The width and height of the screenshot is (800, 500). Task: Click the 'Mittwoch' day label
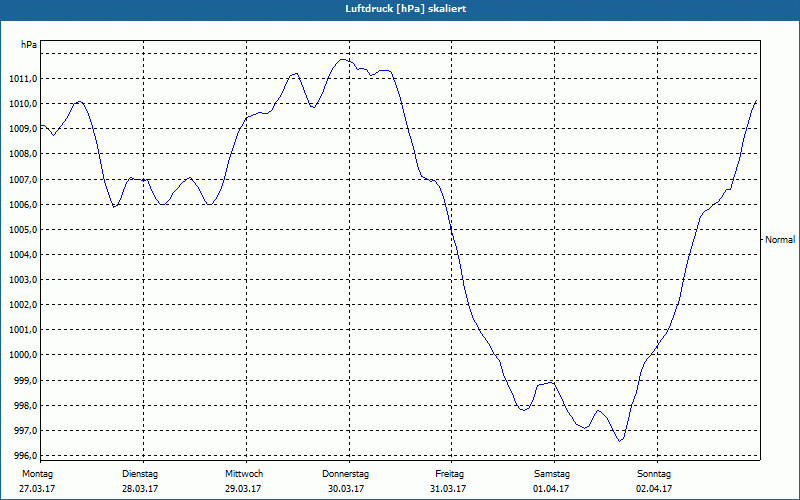244,474
